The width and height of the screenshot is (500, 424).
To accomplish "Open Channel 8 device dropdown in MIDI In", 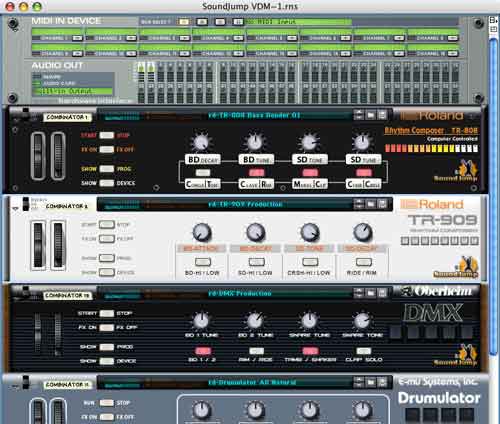I will coord(453,38).
